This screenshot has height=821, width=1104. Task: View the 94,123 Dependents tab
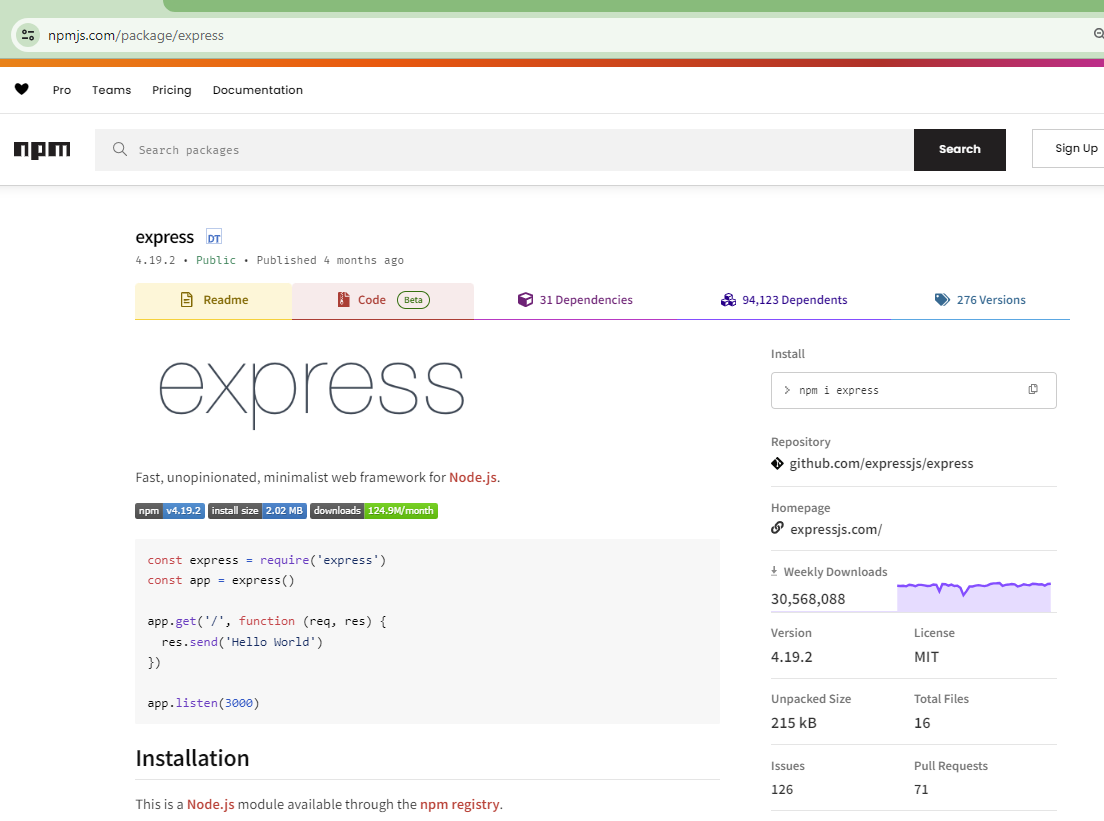pyautogui.click(x=784, y=301)
